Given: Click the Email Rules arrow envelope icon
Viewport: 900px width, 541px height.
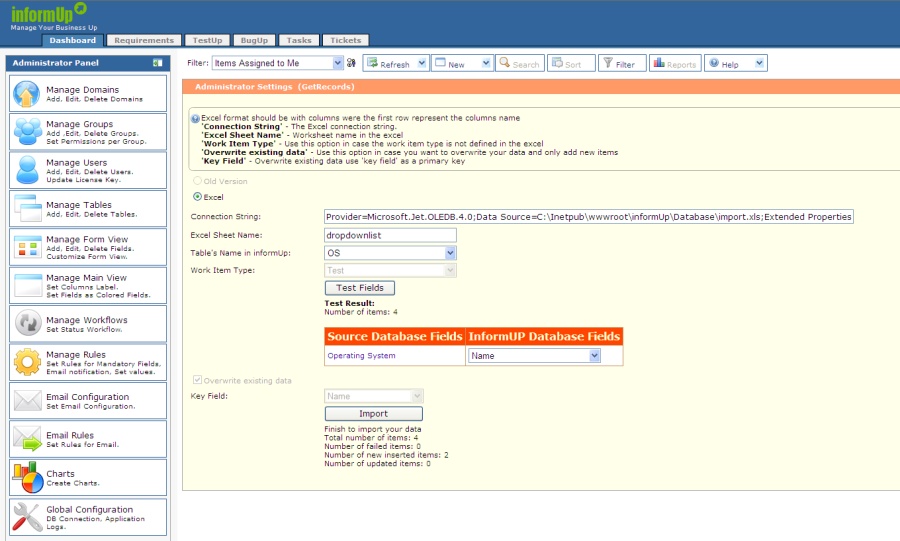Looking at the screenshot, I should (28, 438).
